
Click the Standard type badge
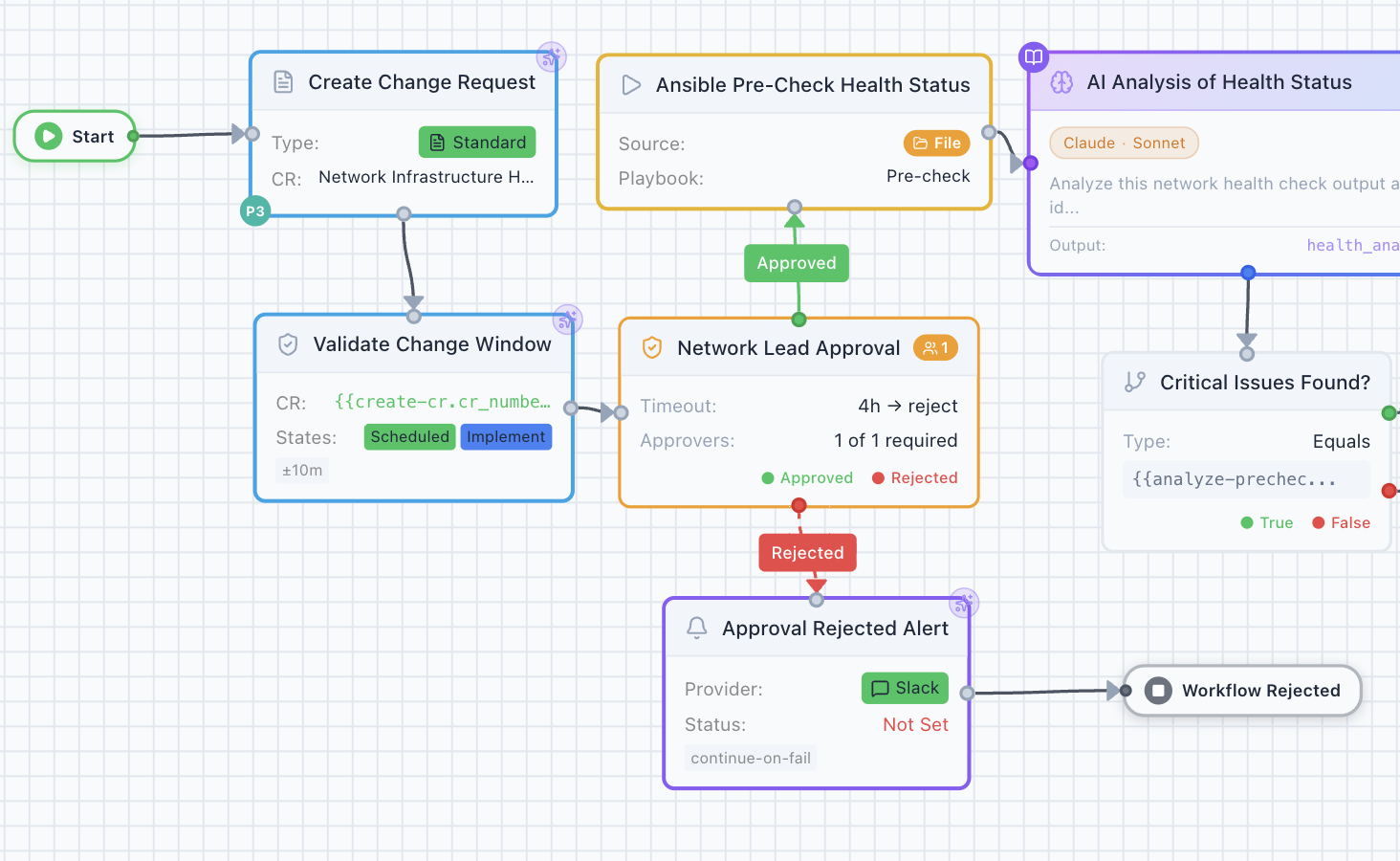click(x=477, y=143)
